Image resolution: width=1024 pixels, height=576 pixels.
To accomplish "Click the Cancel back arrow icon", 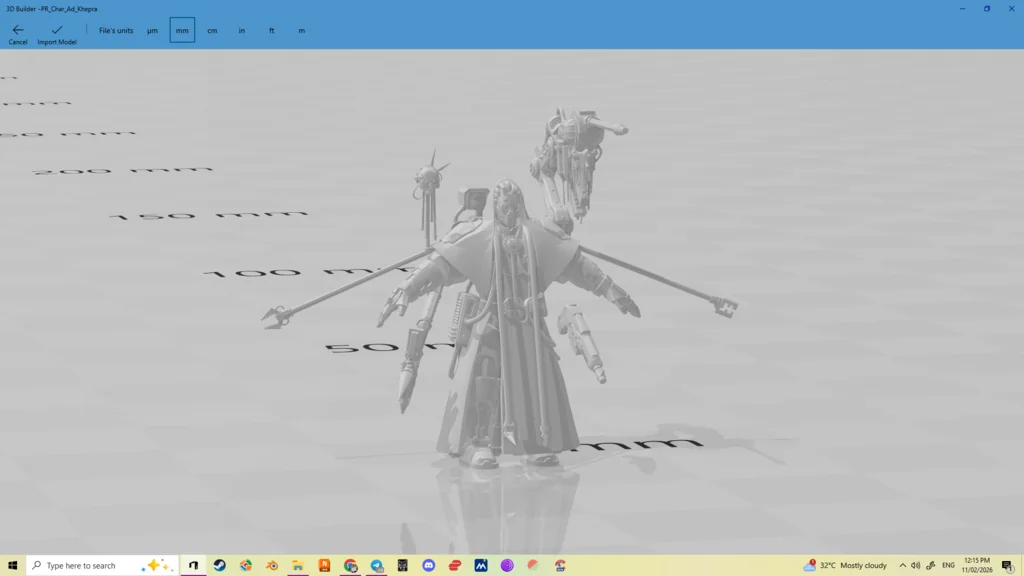I will tap(18, 31).
